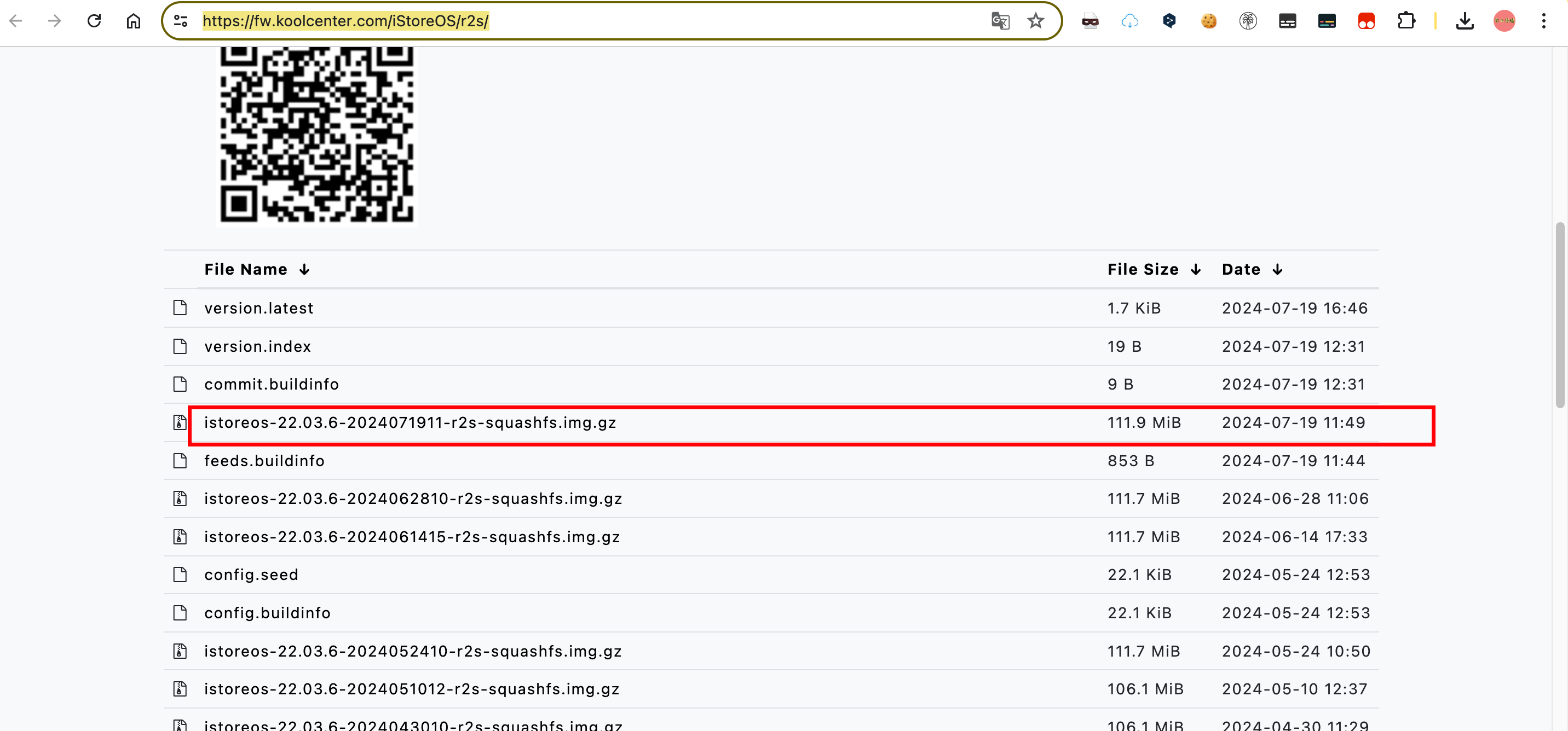Open the extensions puzzle icon
This screenshot has height=731, width=1568.
coord(1406,21)
